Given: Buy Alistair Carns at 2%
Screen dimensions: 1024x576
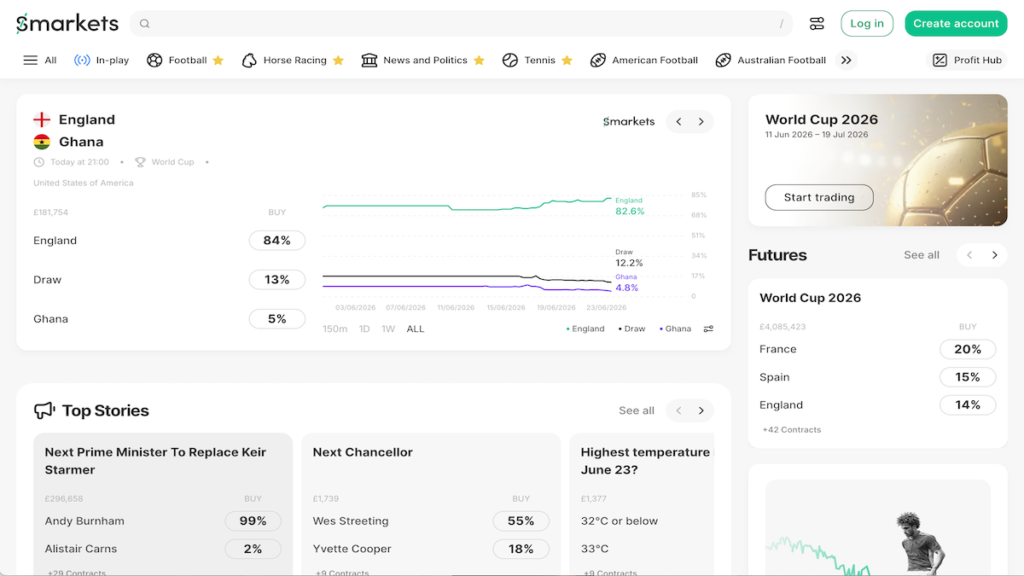Looking at the screenshot, I should coord(253,549).
